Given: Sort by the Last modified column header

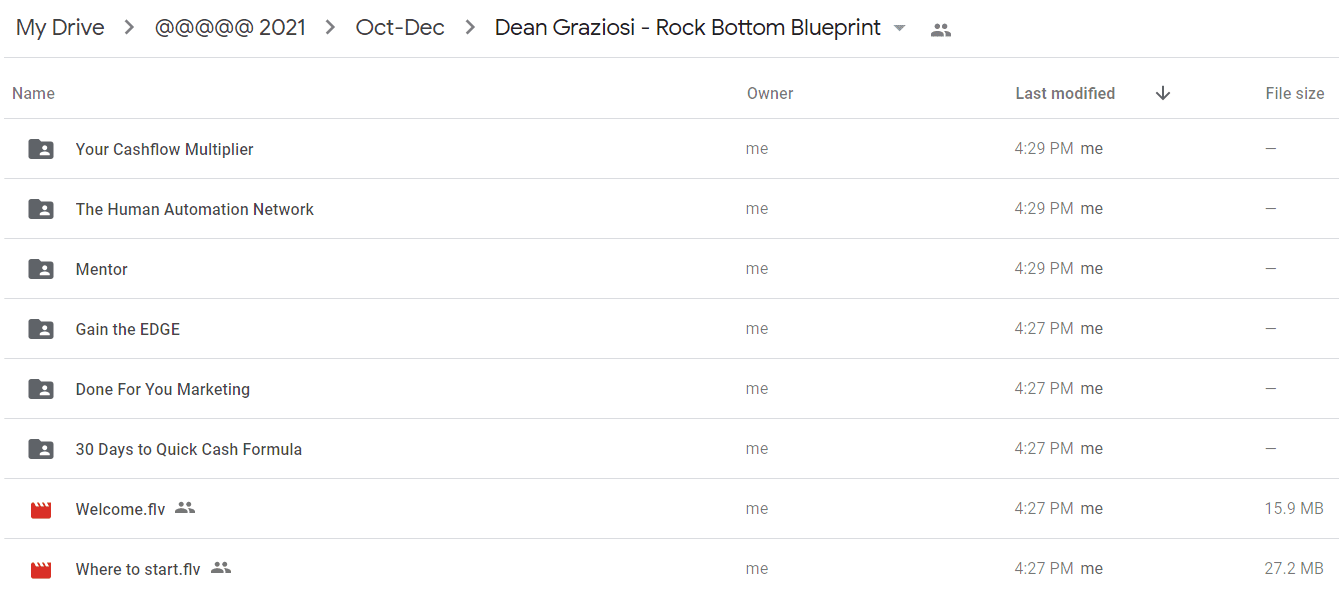Looking at the screenshot, I should pyautogui.click(x=1065, y=93).
